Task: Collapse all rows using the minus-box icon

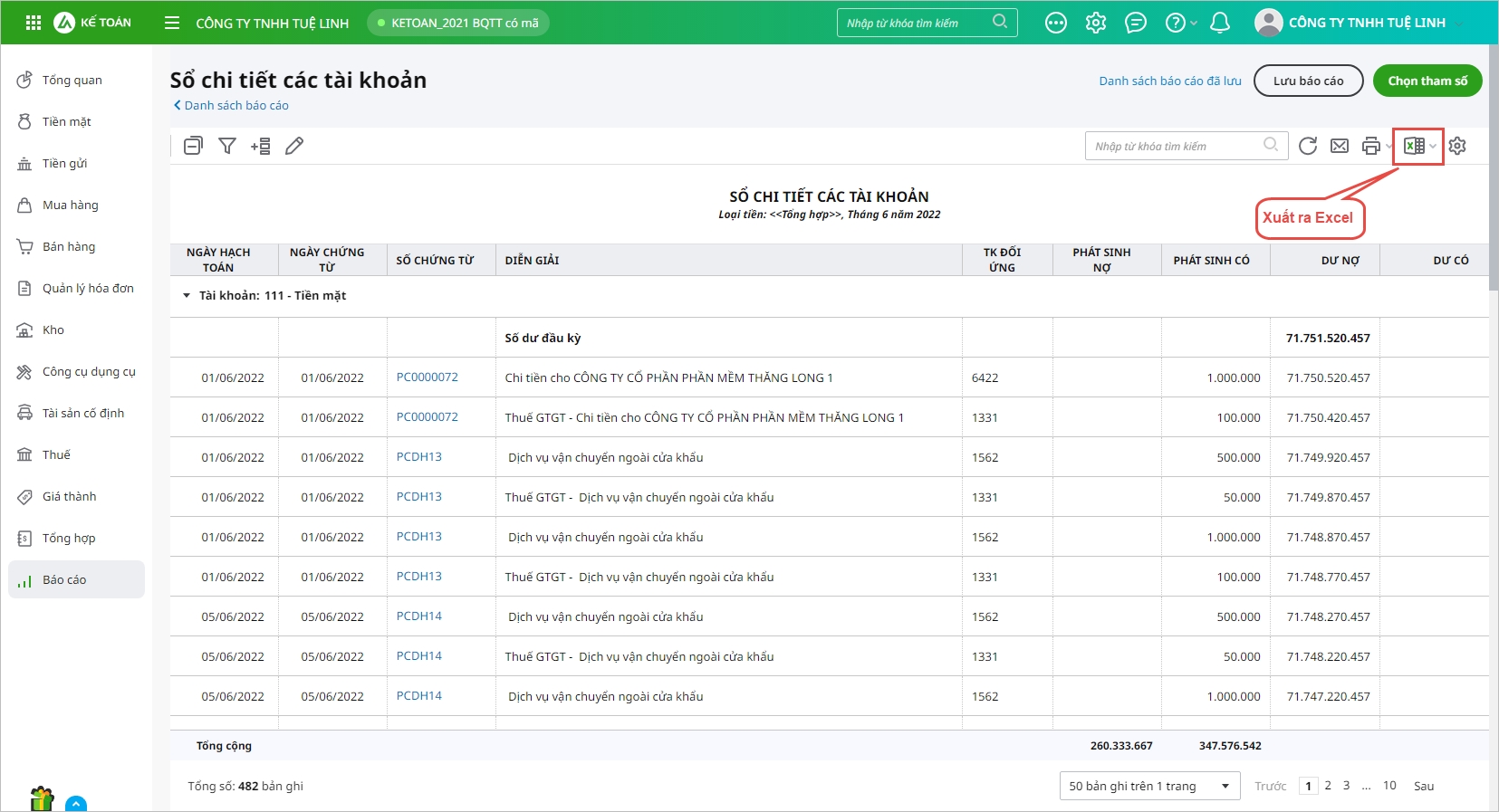Action: [x=193, y=146]
